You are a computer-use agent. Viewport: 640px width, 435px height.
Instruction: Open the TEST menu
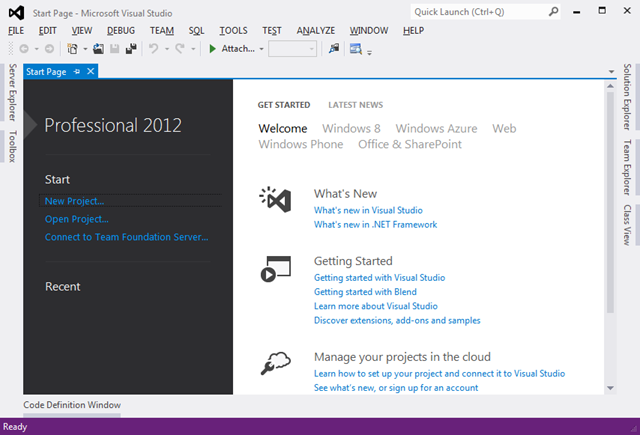pyautogui.click(x=272, y=31)
